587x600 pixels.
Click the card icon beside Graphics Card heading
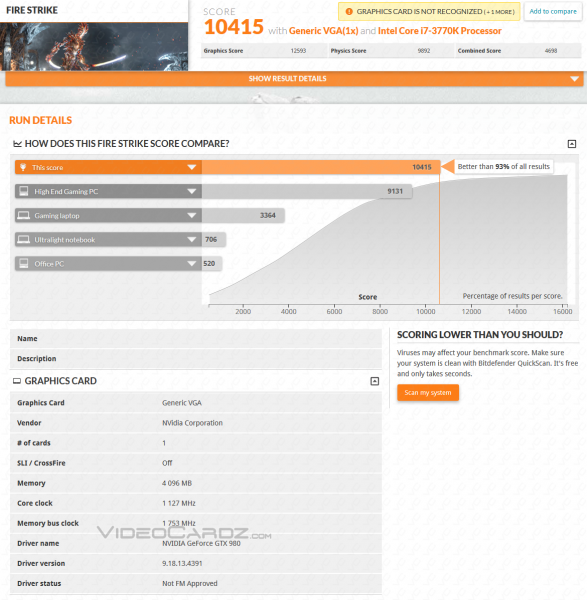[x=17, y=381]
